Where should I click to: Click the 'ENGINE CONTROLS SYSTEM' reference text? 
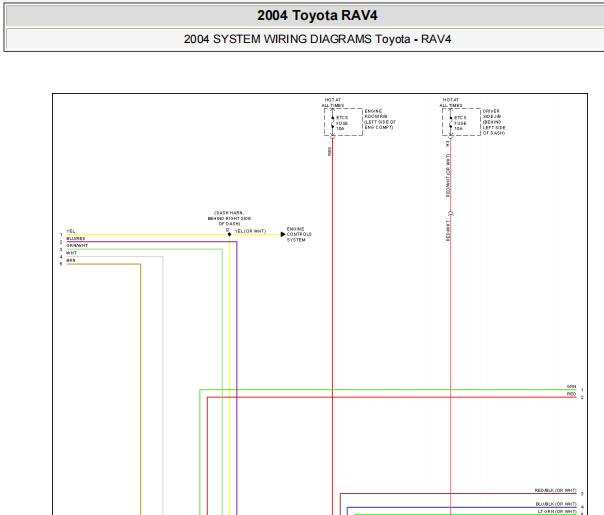tap(299, 234)
